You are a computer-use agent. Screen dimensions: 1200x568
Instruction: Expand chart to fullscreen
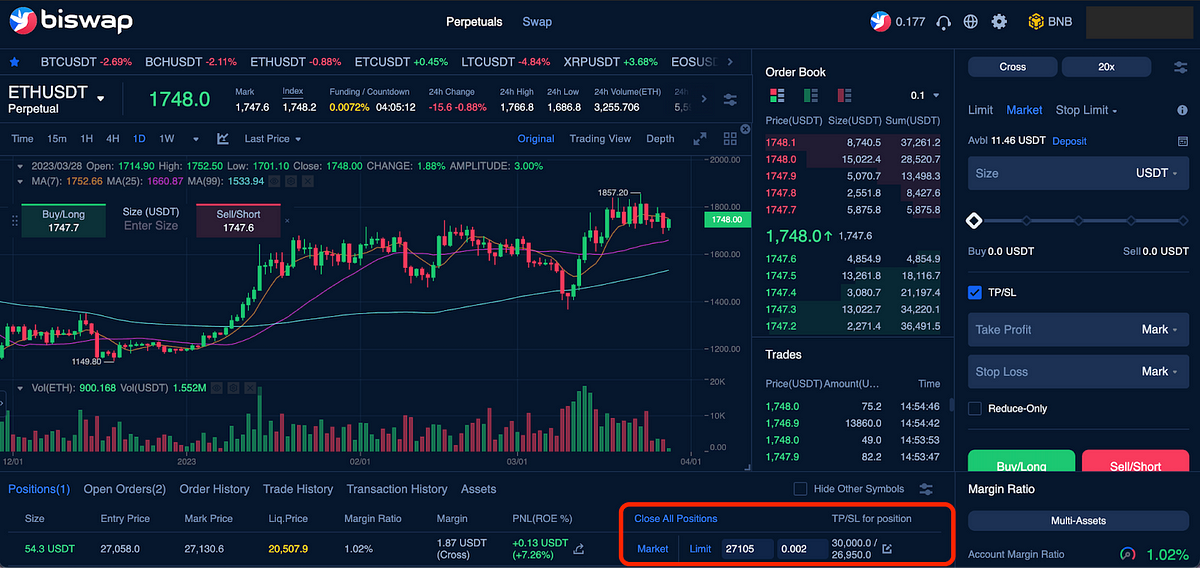700,139
